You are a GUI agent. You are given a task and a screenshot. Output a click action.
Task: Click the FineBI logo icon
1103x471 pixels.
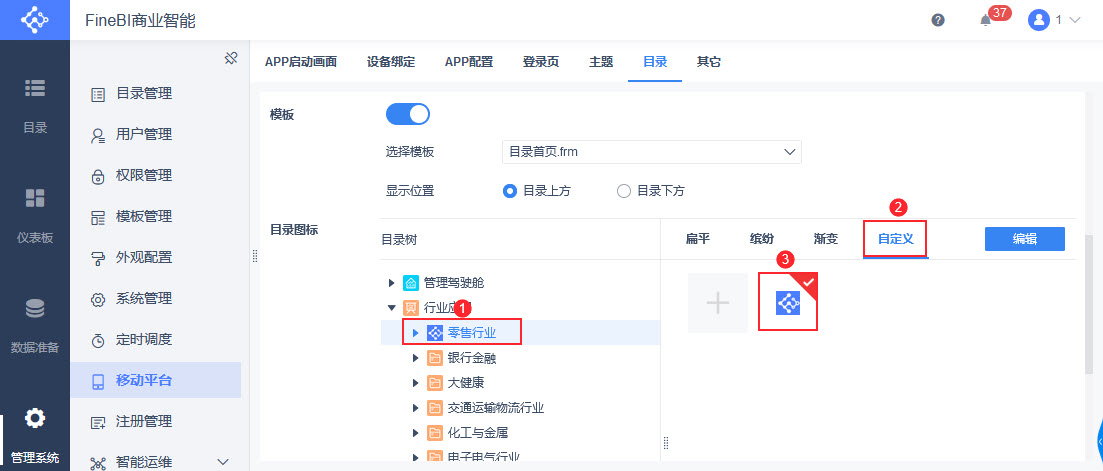click(35, 20)
